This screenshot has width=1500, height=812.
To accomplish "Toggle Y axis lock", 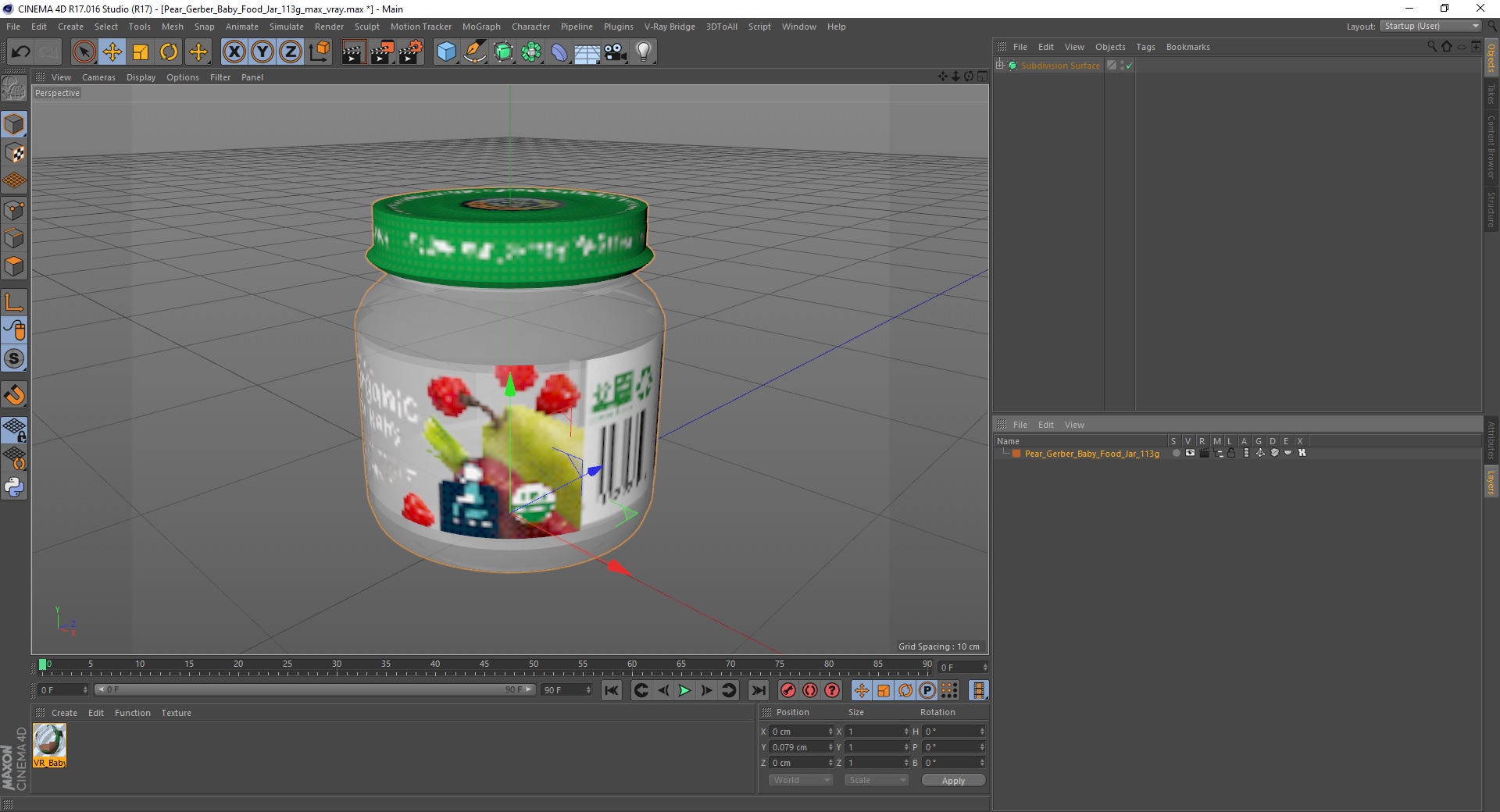I will coord(262,52).
